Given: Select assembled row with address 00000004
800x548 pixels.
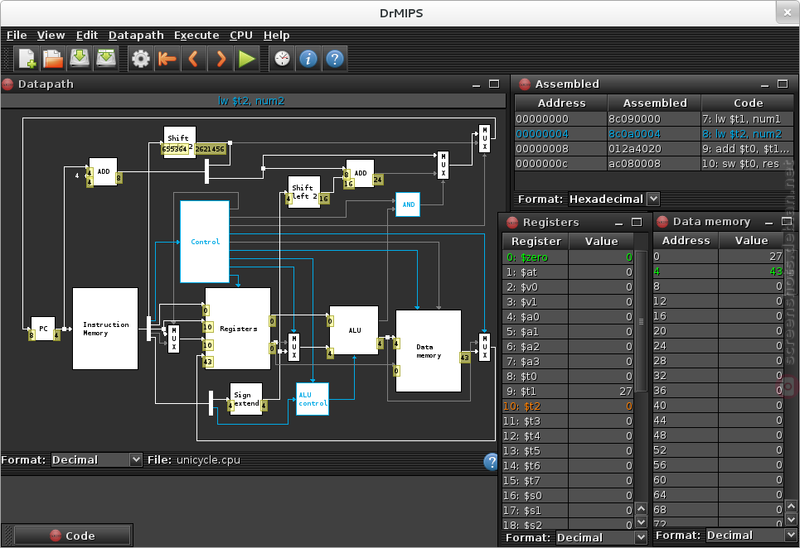Looking at the screenshot, I should click(654, 134).
